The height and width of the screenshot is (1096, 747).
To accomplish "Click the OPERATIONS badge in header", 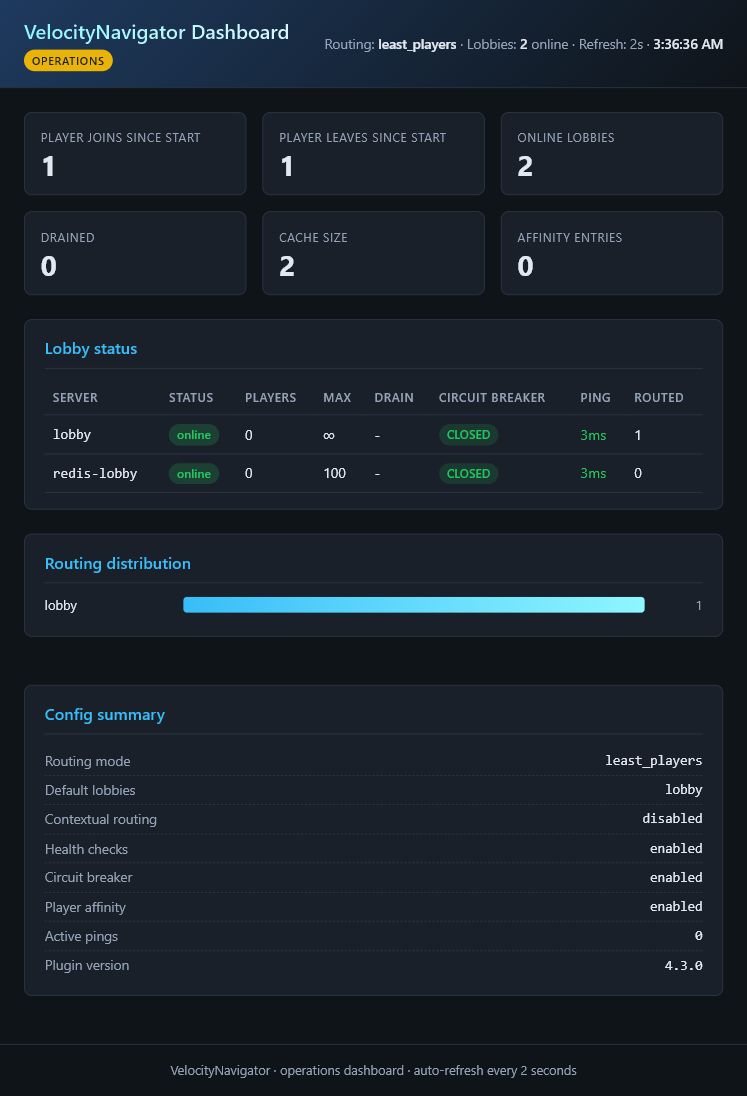I will click(x=68, y=61).
